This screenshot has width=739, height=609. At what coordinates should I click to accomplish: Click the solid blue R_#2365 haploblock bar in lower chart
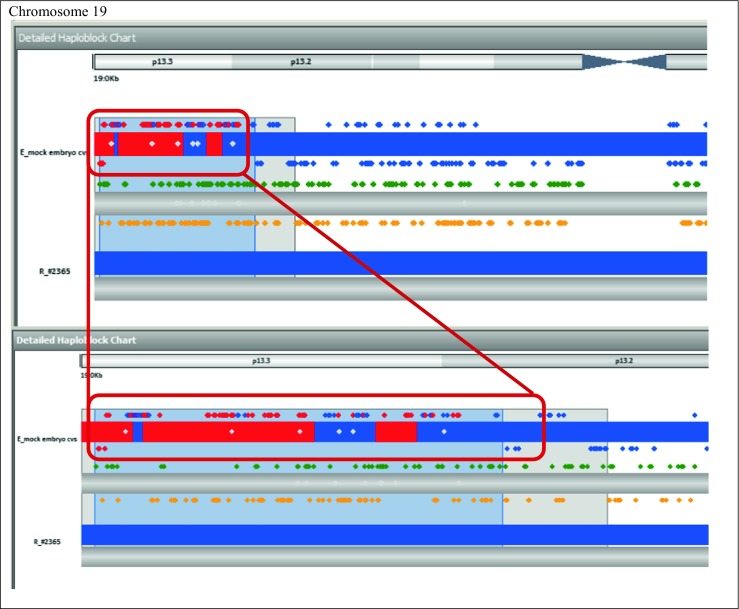[x=400, y=534]
